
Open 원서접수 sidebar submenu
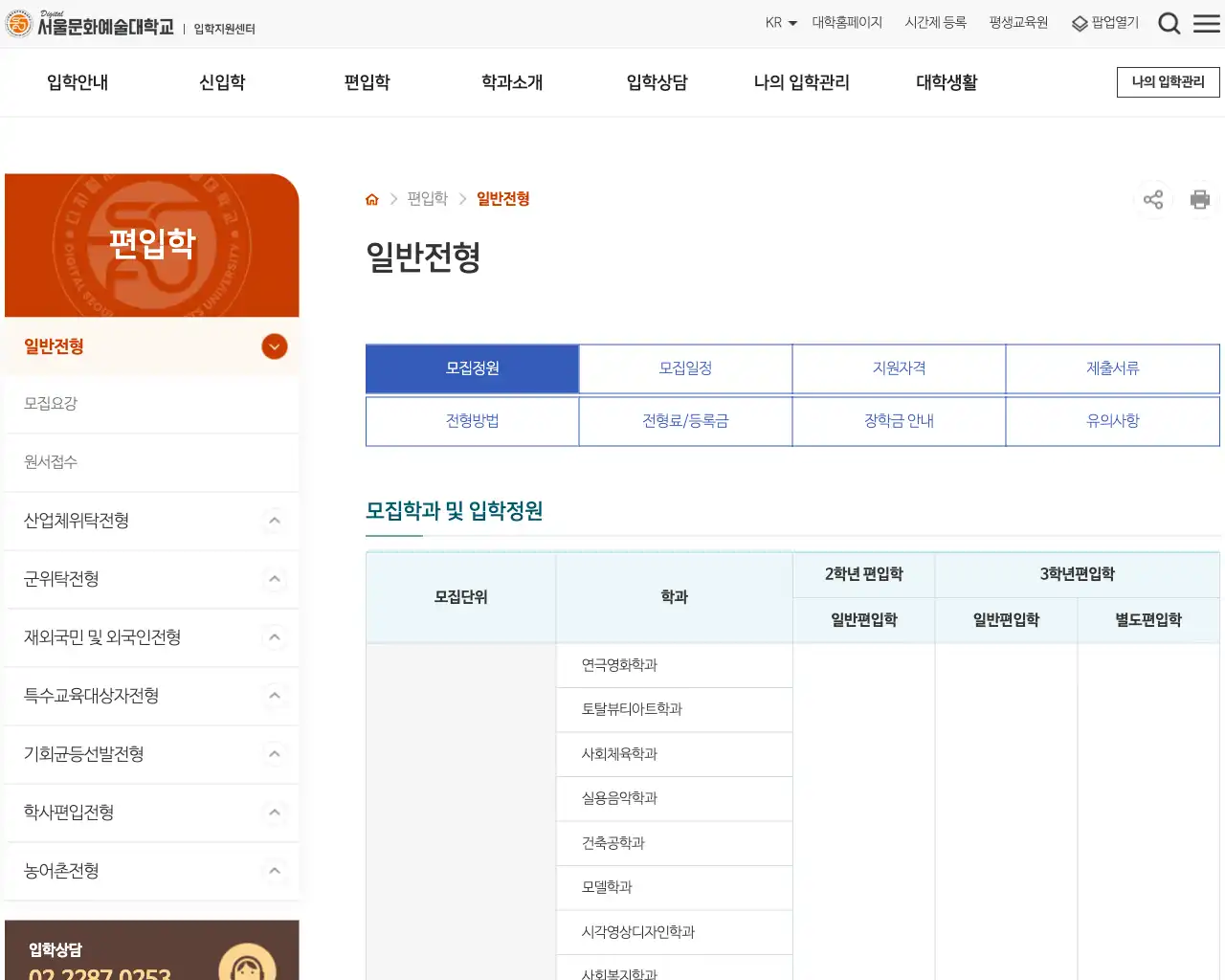151,462
